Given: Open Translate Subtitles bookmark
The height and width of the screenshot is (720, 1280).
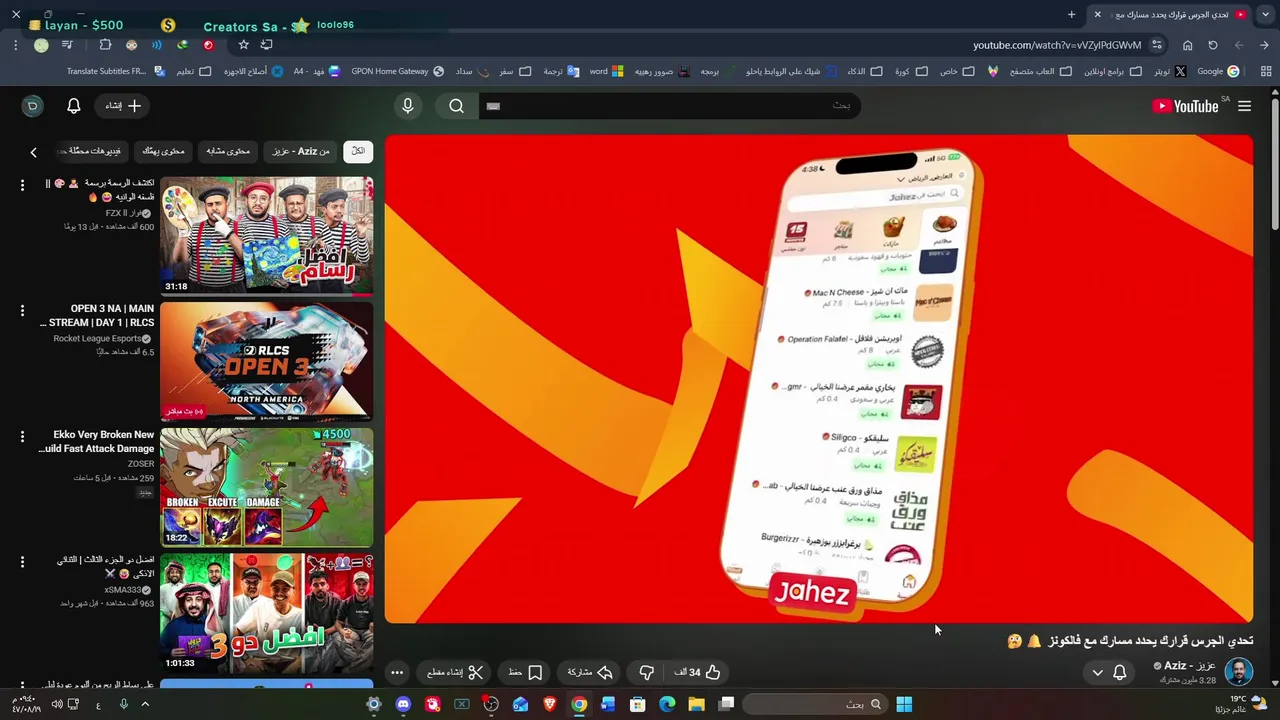Looking at the screenshot, I should [x=115, y=71].
